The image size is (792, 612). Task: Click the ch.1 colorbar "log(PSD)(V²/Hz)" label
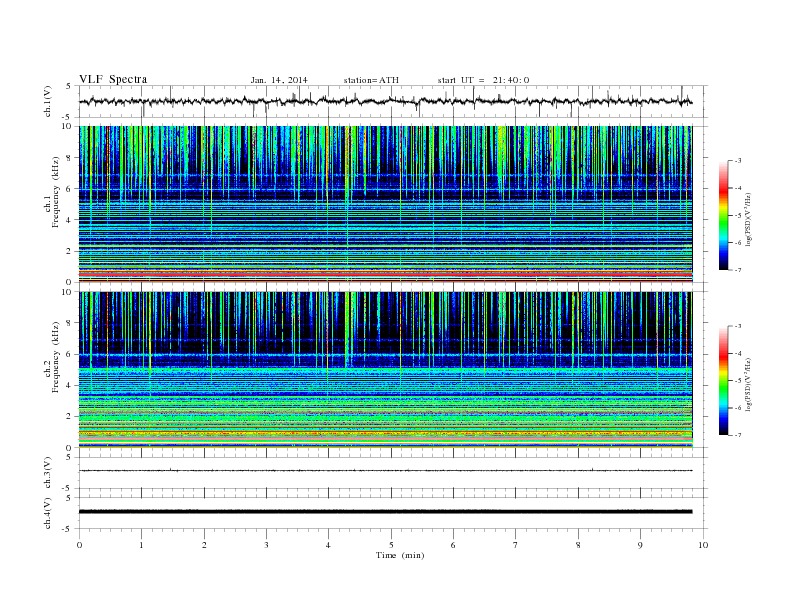click(x=748, y=219)
